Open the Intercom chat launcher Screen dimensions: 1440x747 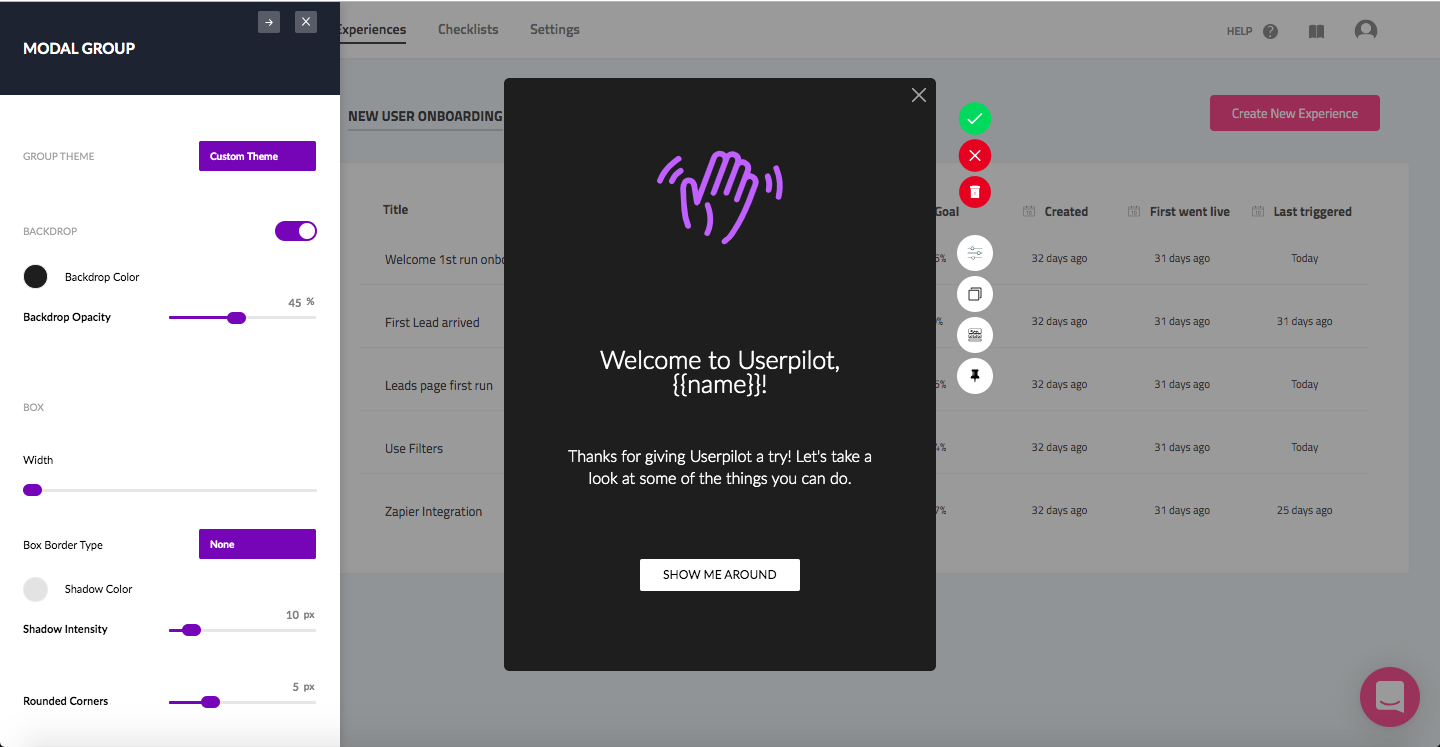pyautogui.click(x=1390, y=697)
